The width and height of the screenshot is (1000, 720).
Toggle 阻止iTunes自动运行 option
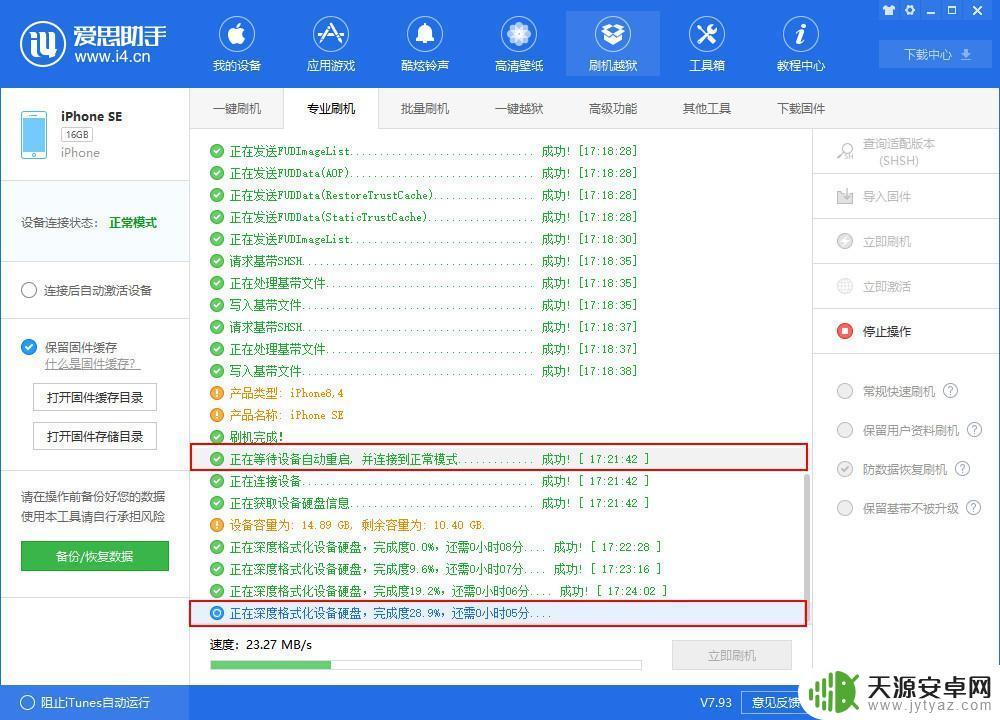tap(27, 702)
